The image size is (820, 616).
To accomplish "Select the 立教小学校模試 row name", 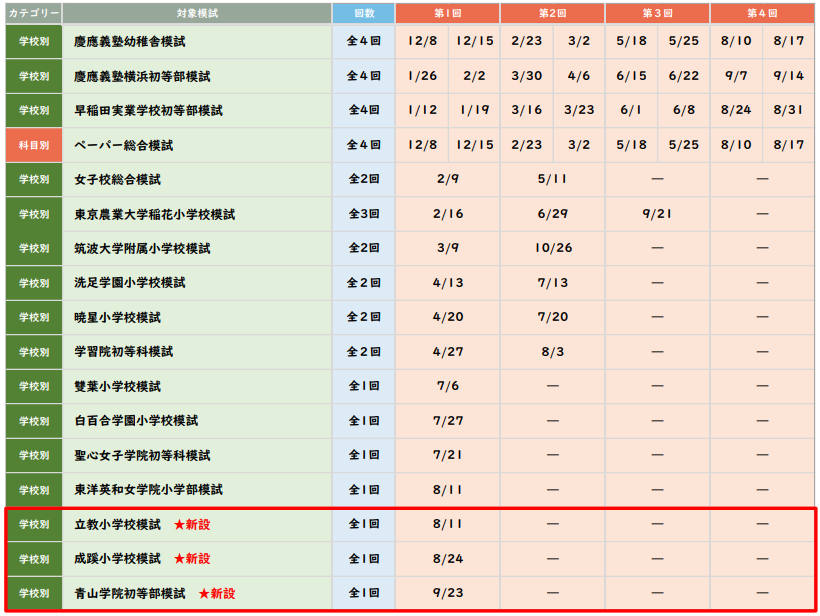I will pyautogui.click(x=118, y=524).
